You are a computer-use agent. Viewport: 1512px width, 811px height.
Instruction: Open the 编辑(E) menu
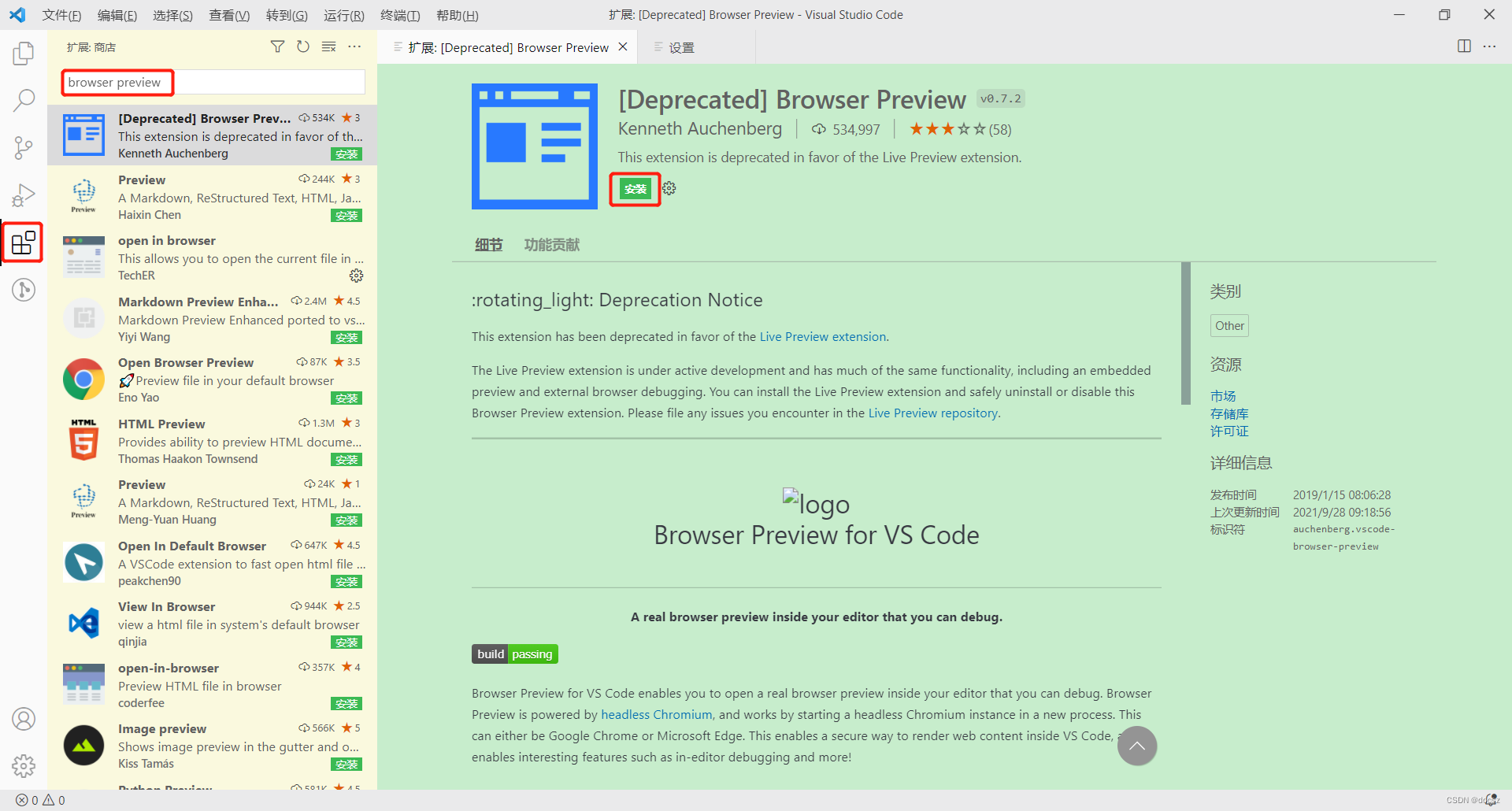coord(117,15)
